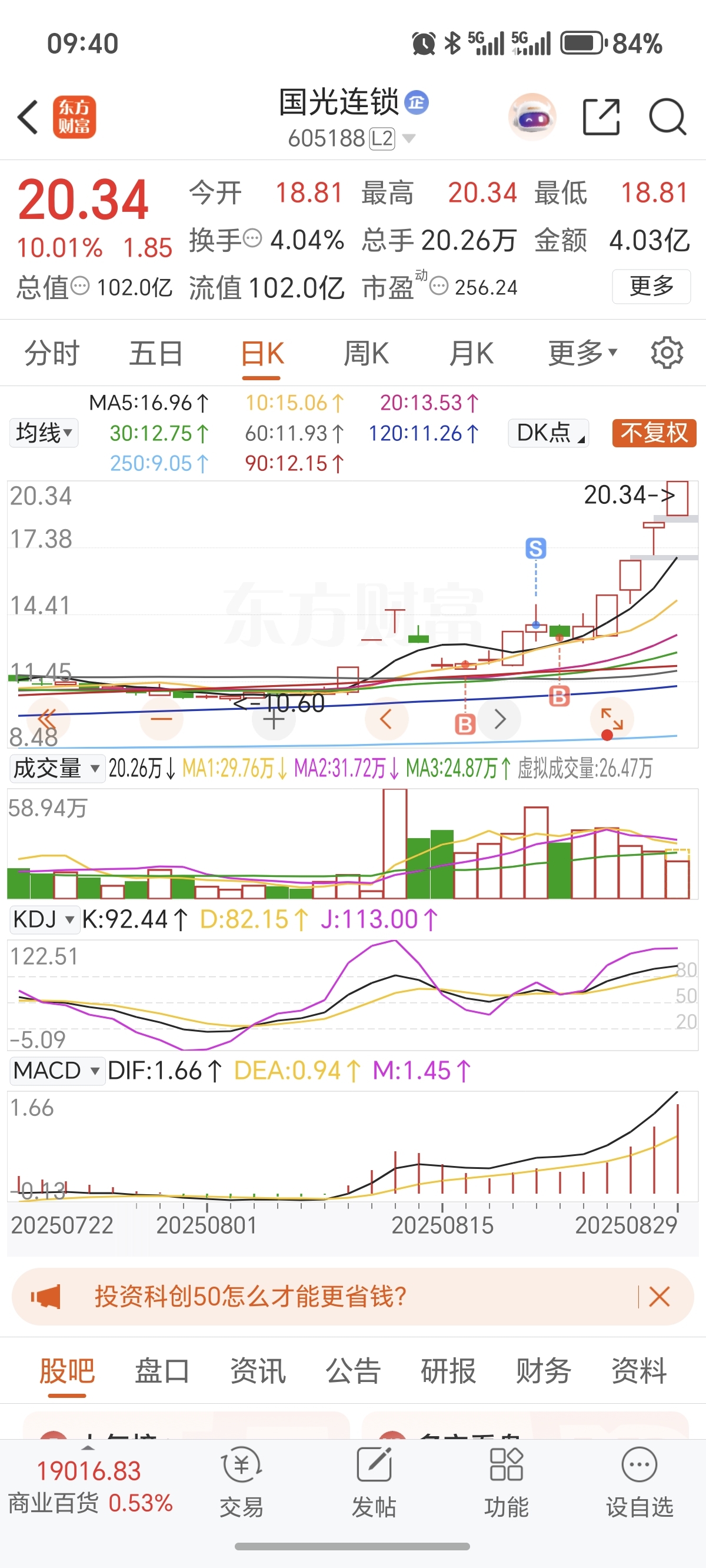Jump to earliest chart data with double arrow
Viewport: 706px width, 1568px height.
[48, 719]
